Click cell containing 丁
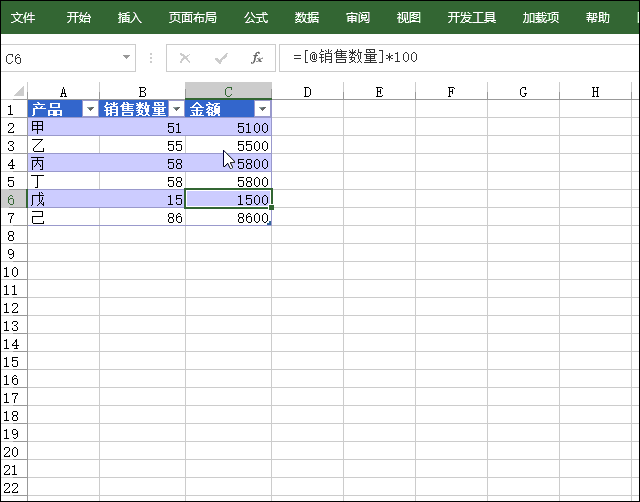The image size is (640, 502). tap(63, 181)
